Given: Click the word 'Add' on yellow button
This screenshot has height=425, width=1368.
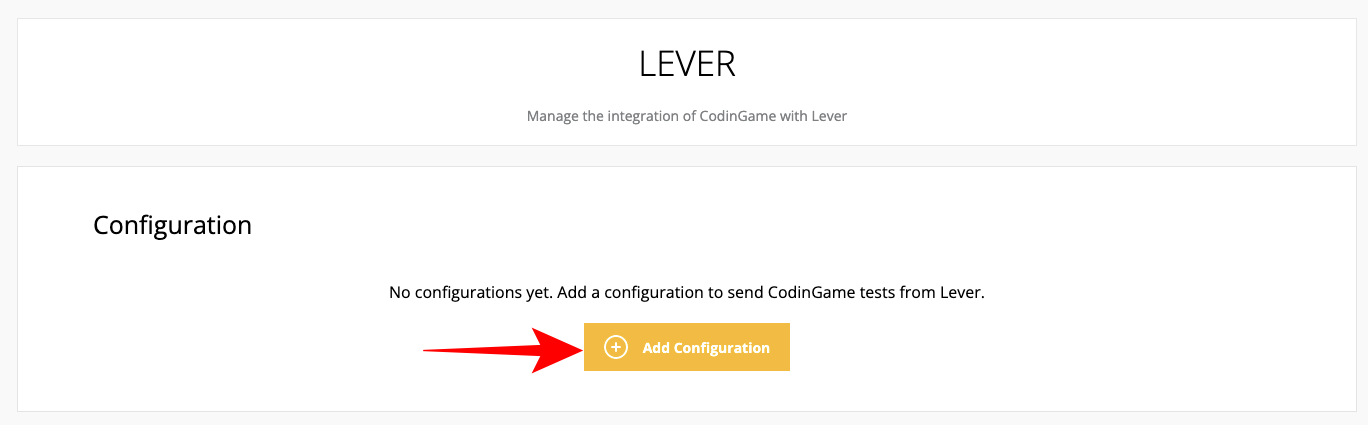Looking at the screenshot, I should [x=656, y=348].
